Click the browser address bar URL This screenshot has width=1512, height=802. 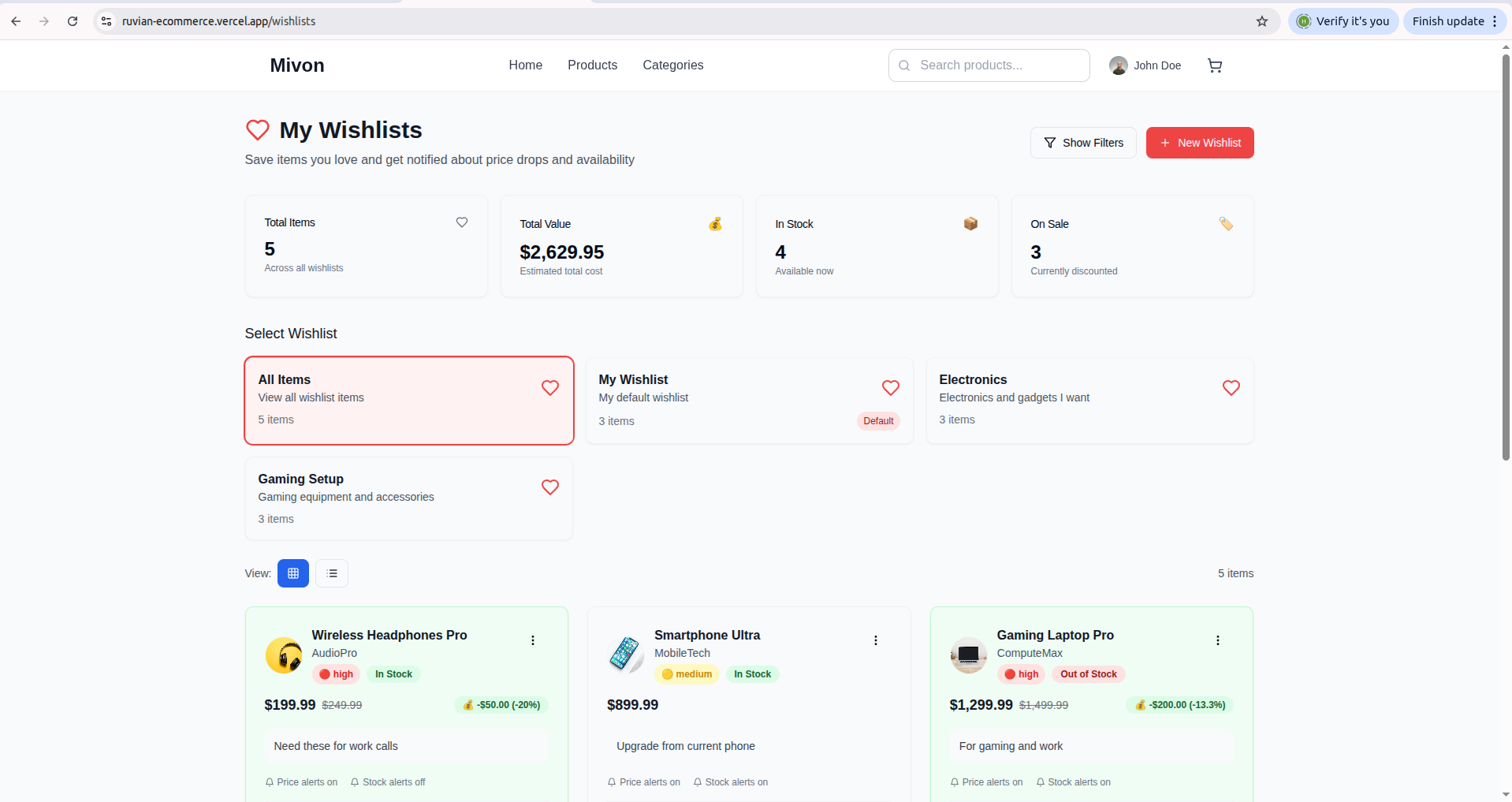219,21
